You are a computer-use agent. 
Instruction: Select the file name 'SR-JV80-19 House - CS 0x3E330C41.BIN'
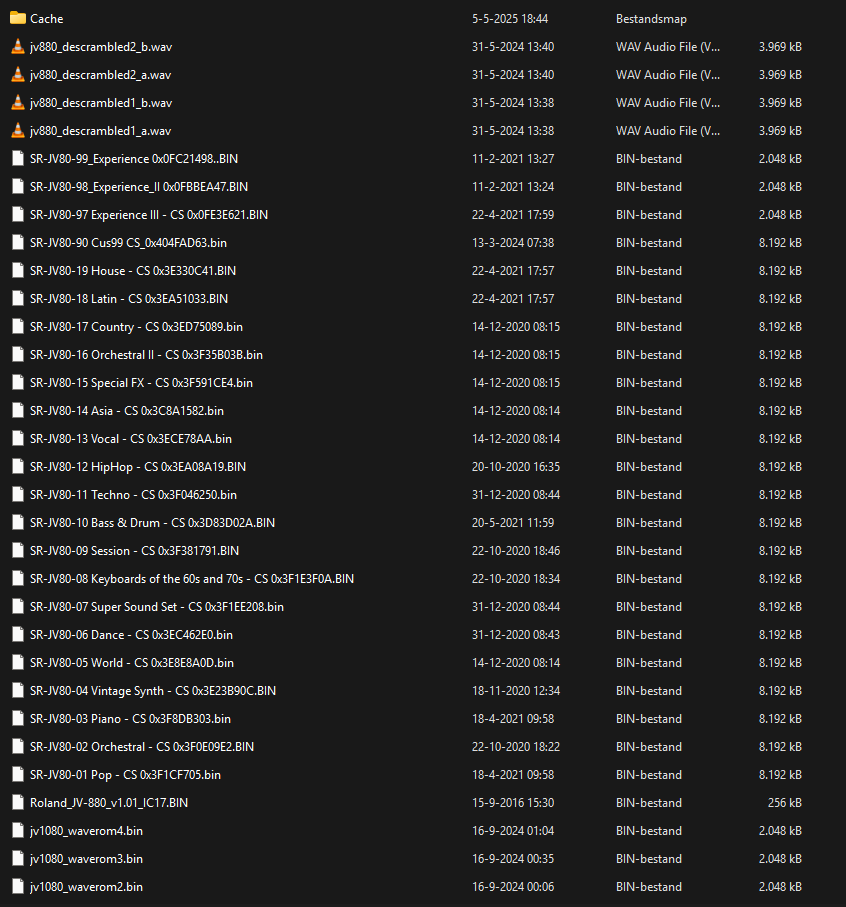click(x=133, y=271)
